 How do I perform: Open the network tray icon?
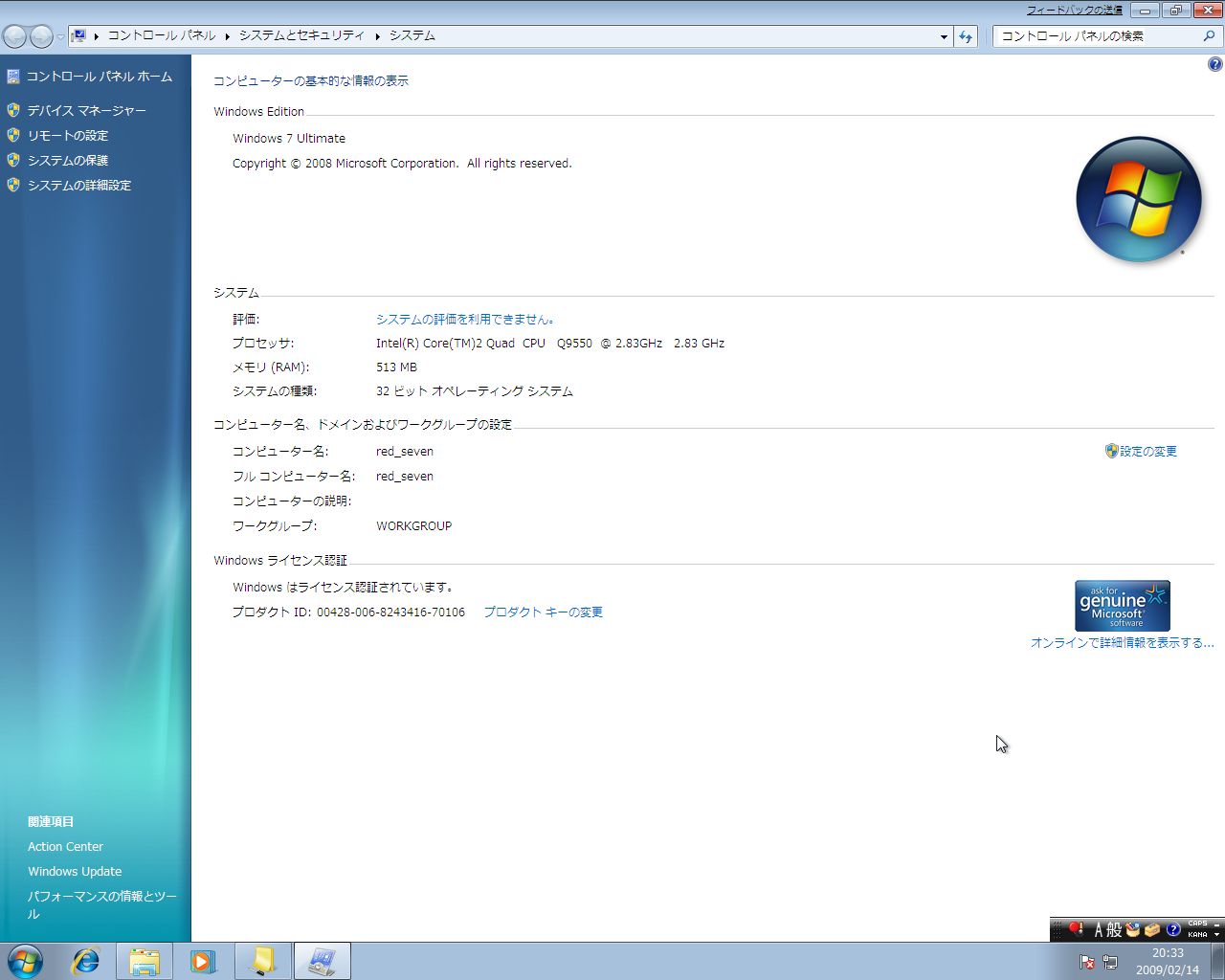click(1110, 962)
